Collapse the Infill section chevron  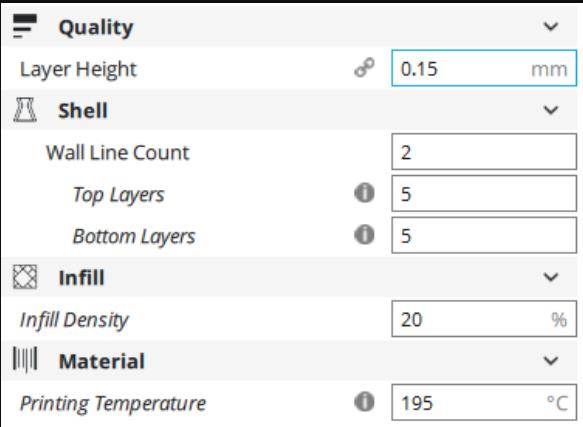[551, 277]
